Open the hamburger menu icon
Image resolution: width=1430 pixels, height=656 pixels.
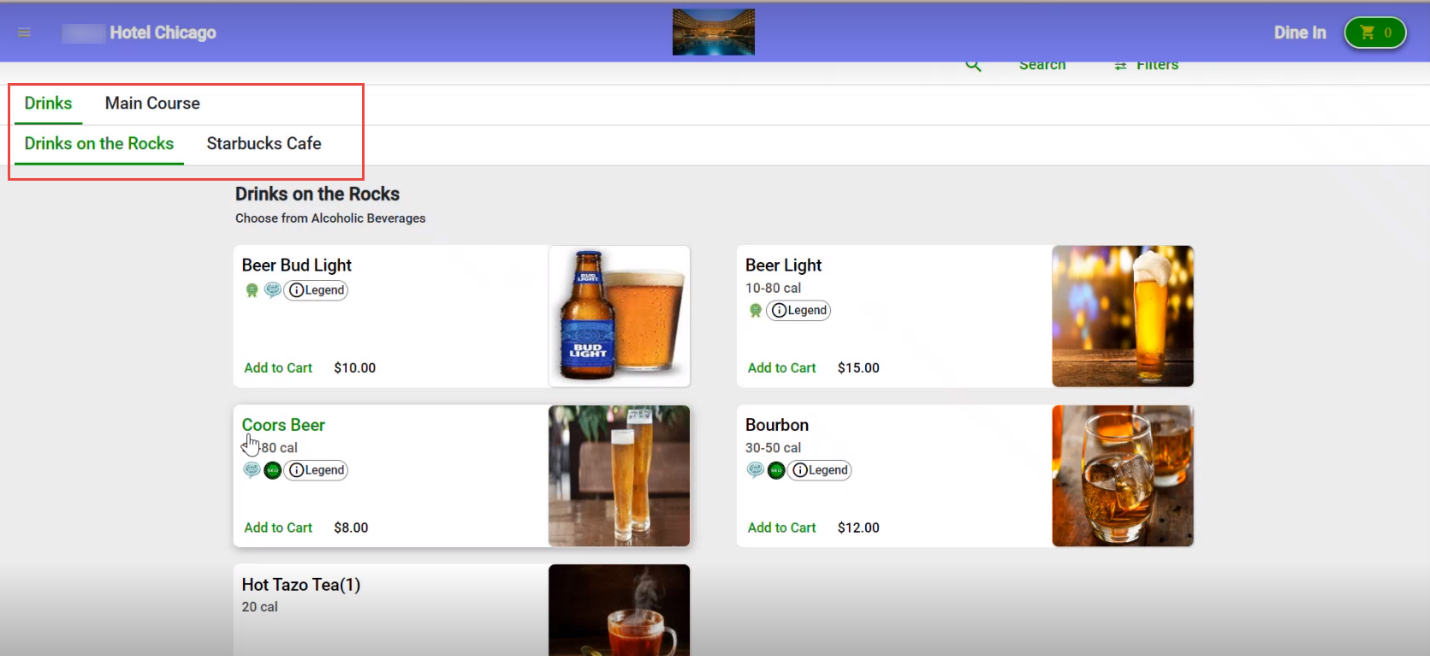(x=25, y=33)
